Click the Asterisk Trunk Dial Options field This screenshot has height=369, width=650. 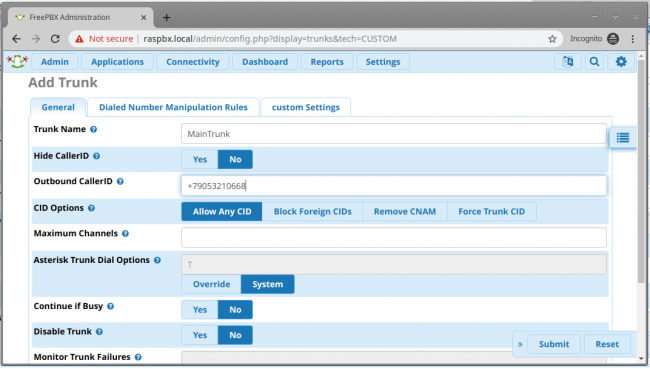click(x=394, y=265)
